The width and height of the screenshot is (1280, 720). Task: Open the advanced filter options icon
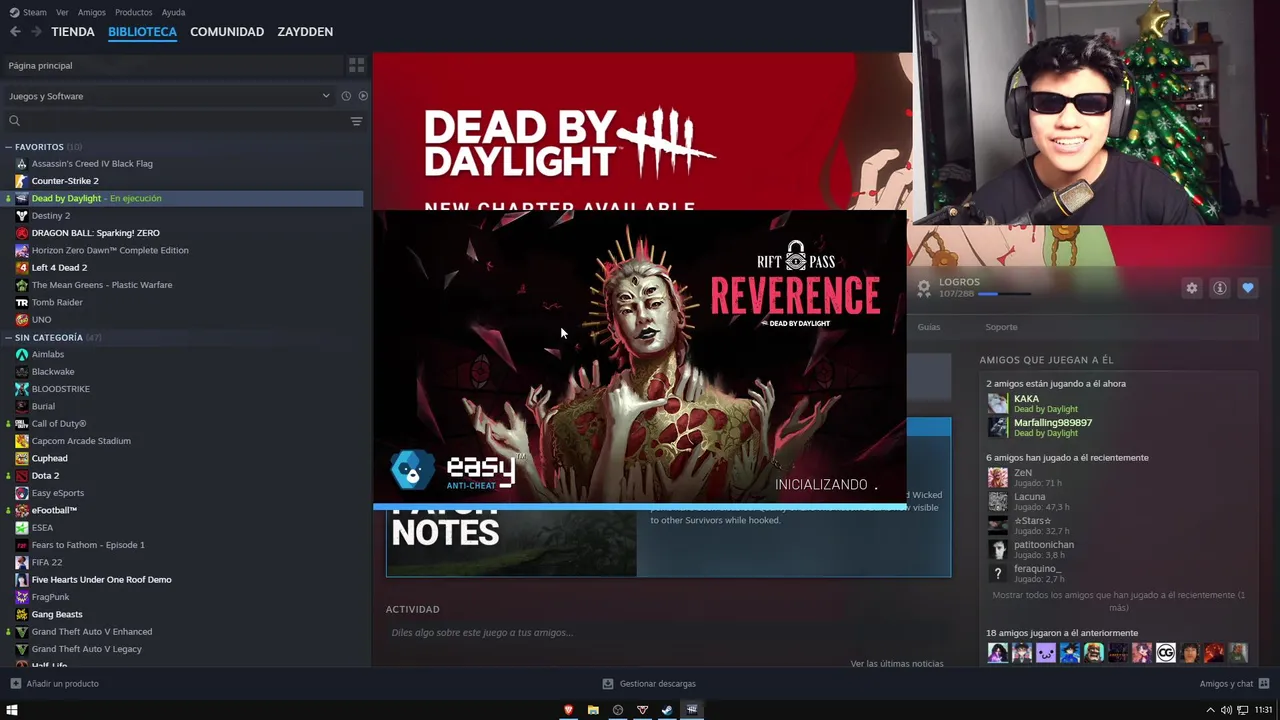pyautogui.click(x=356, y=121)
